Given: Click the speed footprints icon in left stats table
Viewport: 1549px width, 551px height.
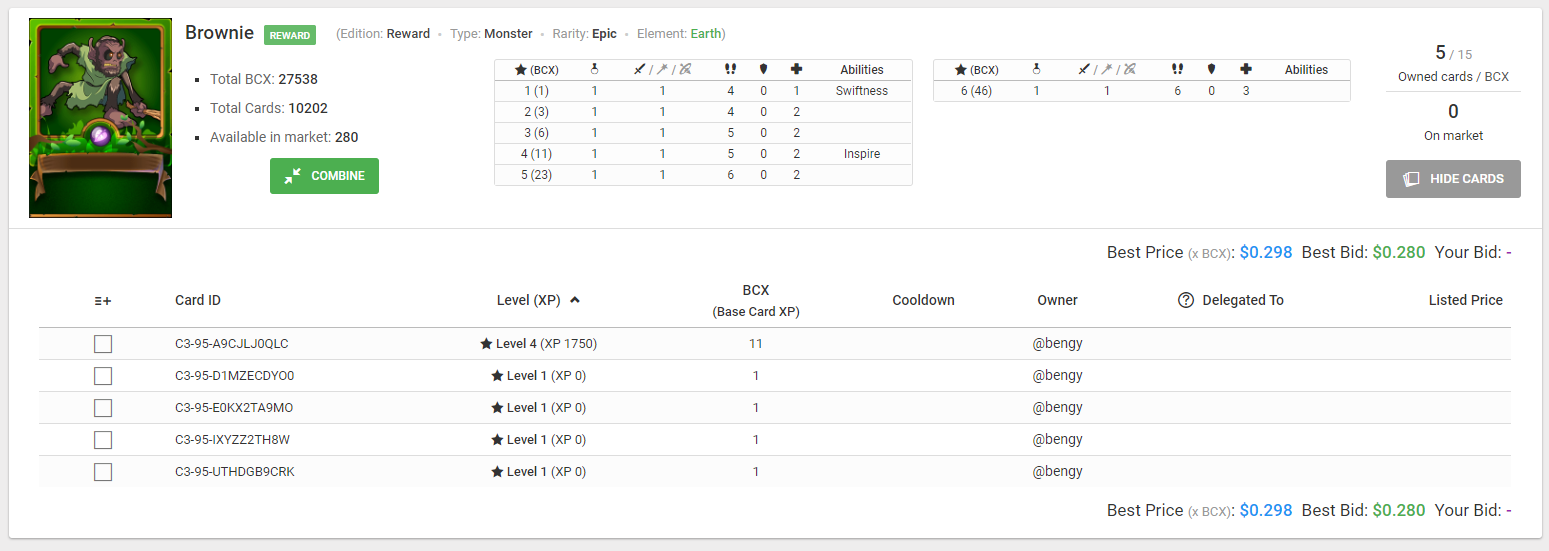Looking at the screenshot, I should tap(731, 70).
